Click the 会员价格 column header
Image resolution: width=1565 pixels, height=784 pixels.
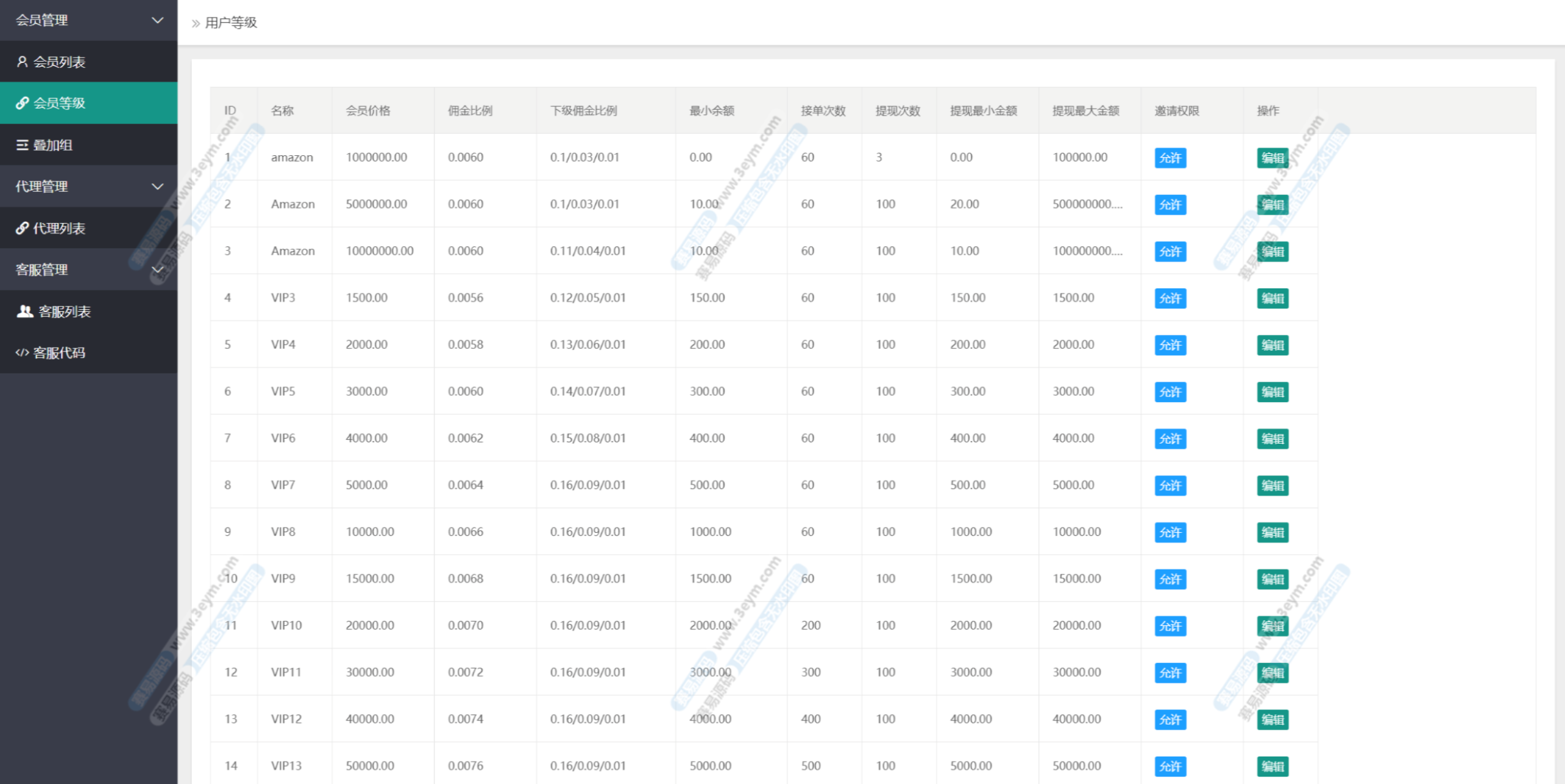(x=367, y=111)
